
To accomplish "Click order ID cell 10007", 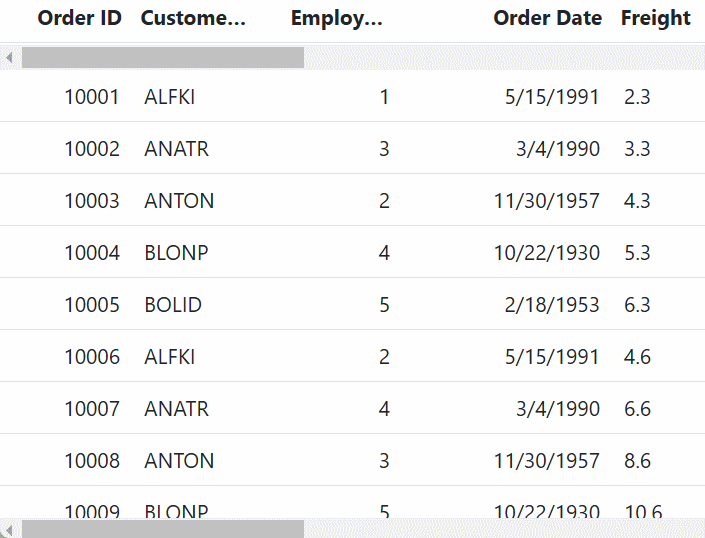I will click(92, 409).
